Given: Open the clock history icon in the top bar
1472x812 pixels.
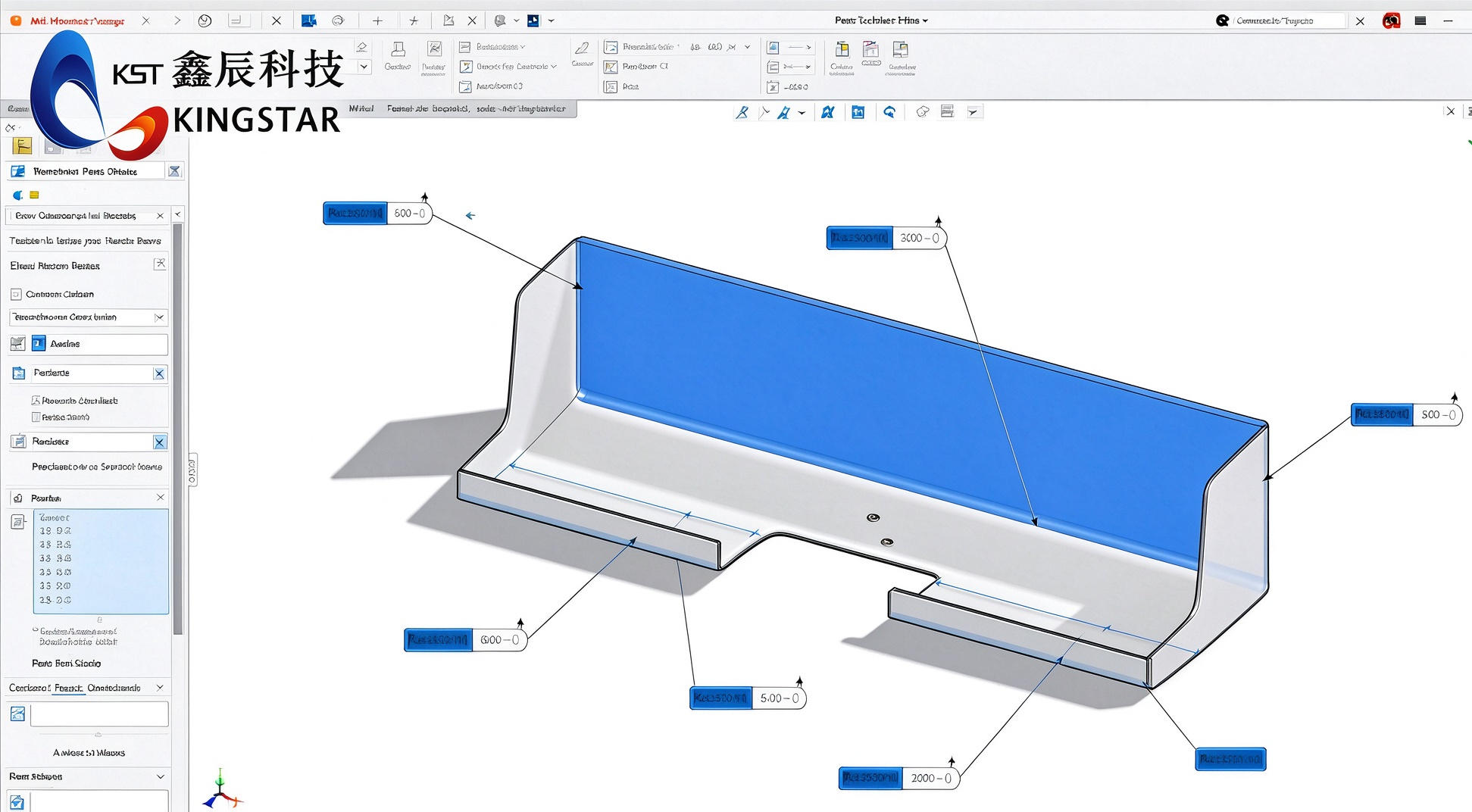Looking at the screenshot, I should point(205,21).
